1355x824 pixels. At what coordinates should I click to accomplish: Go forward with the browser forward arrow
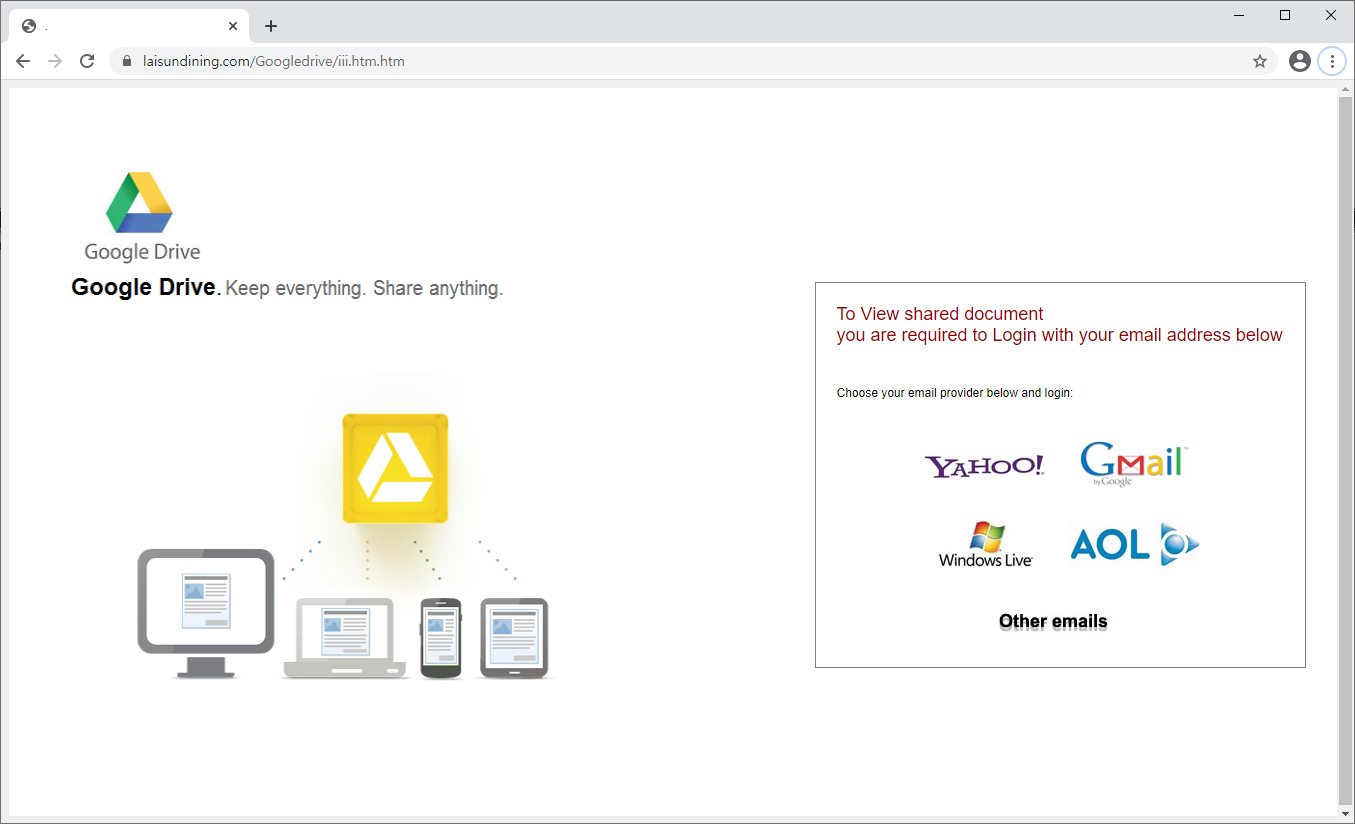pos(55,61)
